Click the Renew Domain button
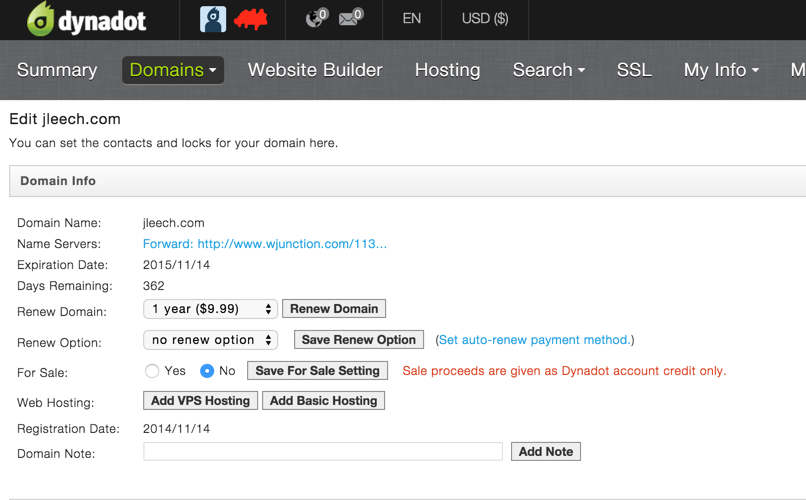This screenshot has width=806, height=500. point(334,310)
